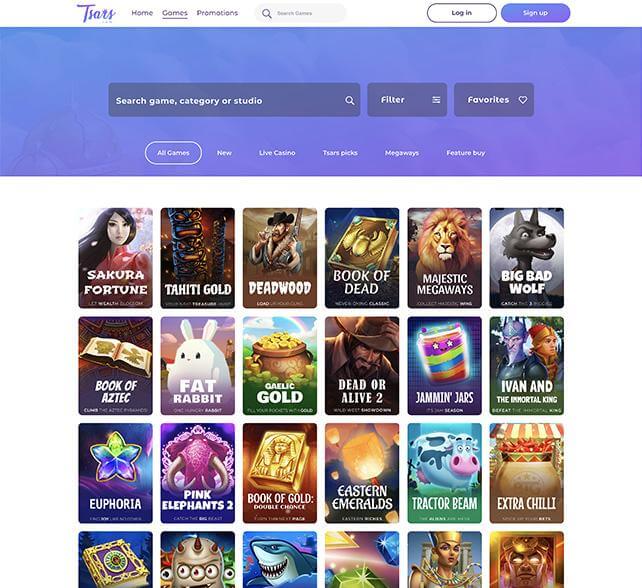Open the Live Casino category
The width and height of the screenshot is (642, 588).
pyautogui.click(x=277, y=153)
